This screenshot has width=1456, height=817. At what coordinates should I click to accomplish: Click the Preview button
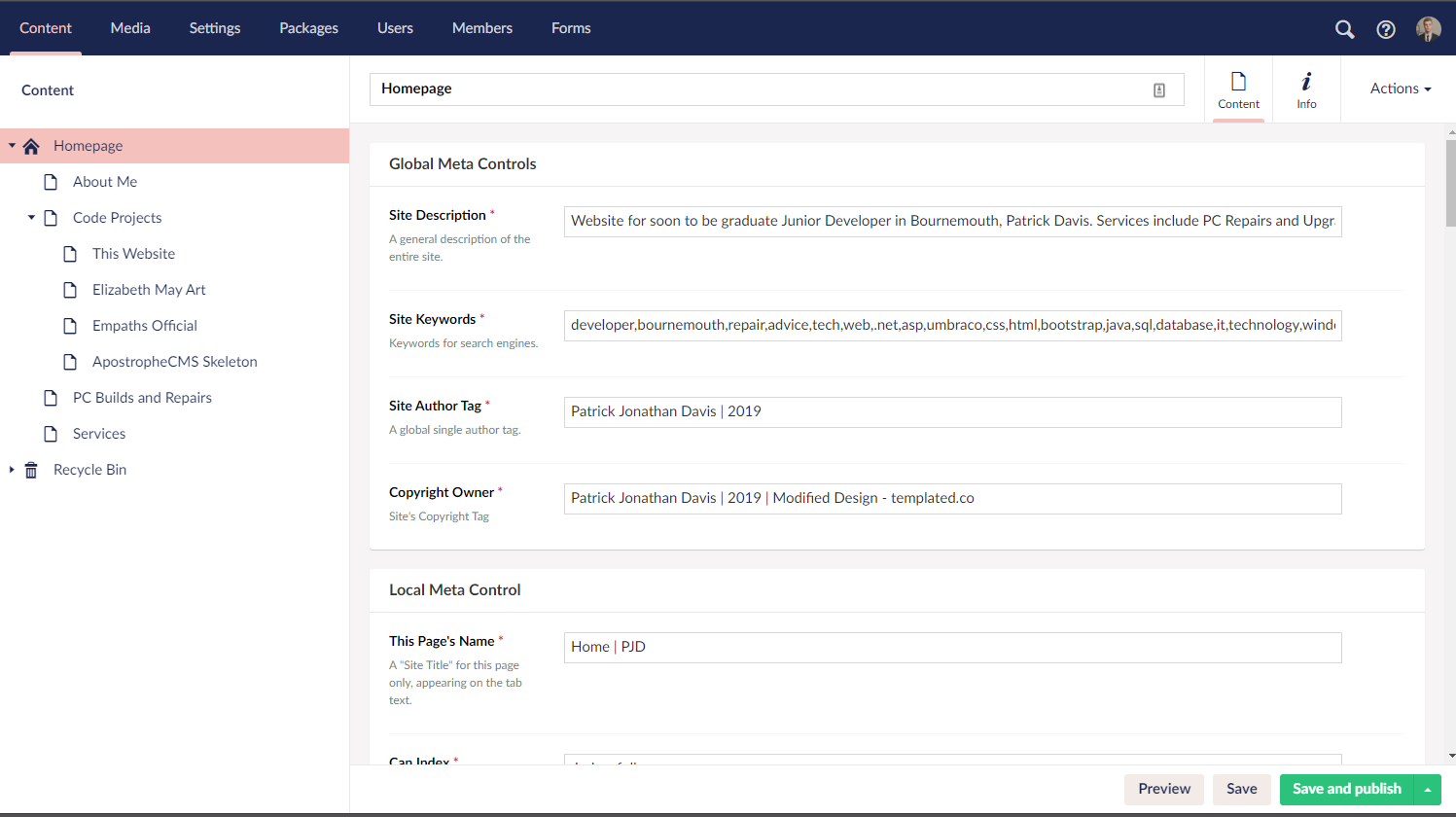point(1163,789)
